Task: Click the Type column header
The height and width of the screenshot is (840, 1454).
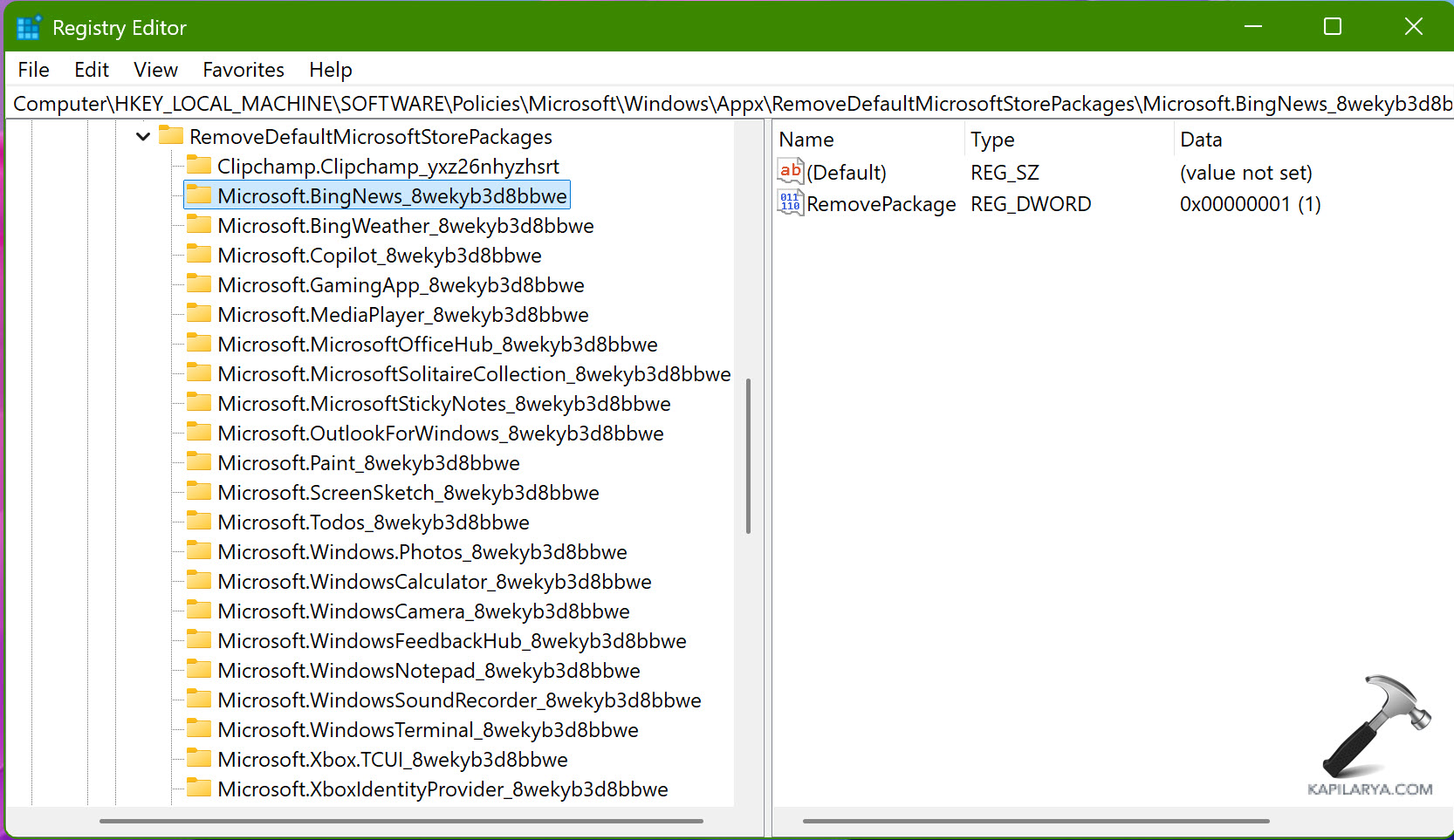Action: point(992,140)
